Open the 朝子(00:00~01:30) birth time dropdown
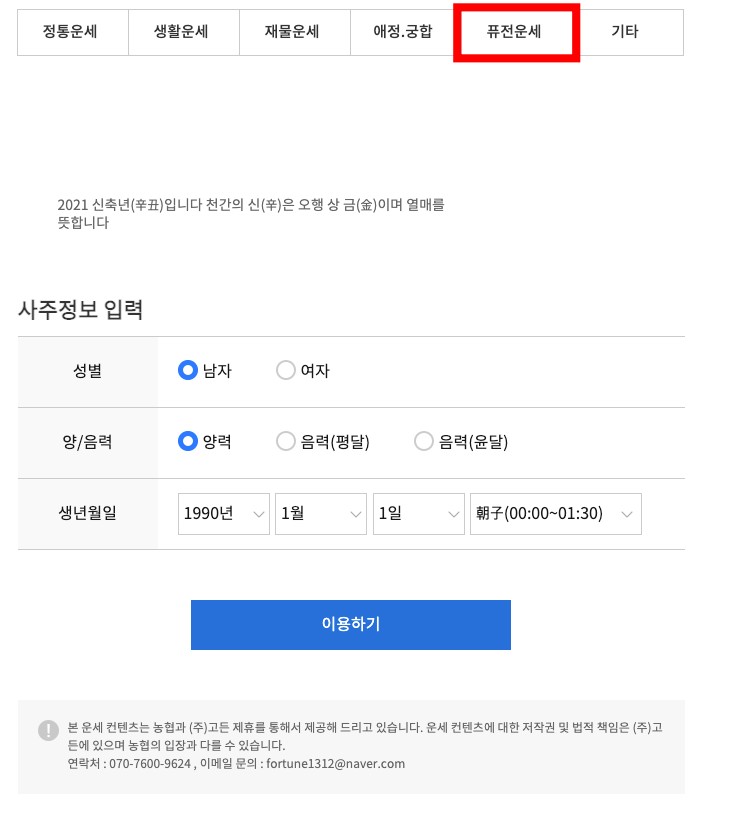Screen dimensions: 736x819 [x=555, y=514]
